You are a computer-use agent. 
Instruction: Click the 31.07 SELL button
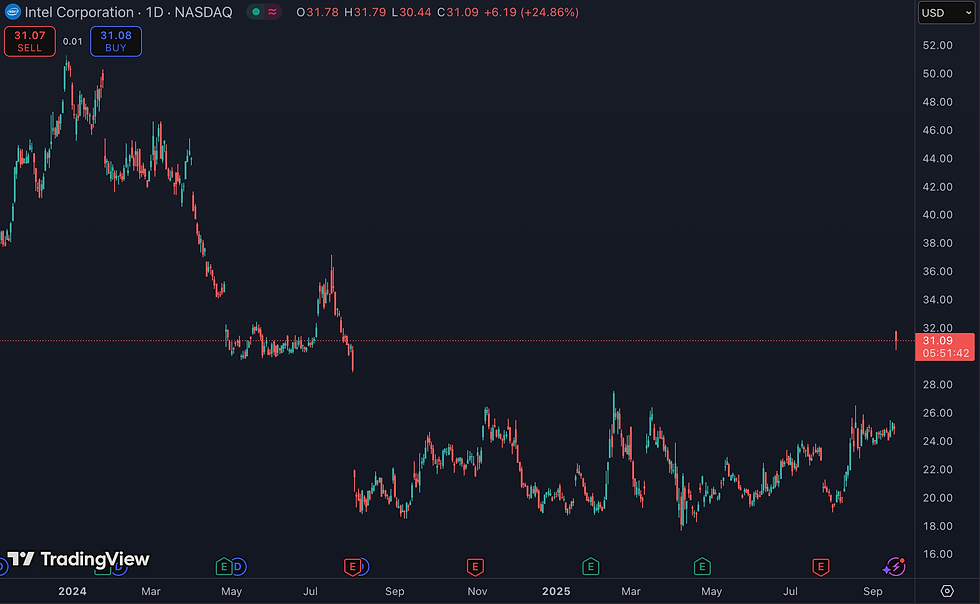tap(29, 41)
